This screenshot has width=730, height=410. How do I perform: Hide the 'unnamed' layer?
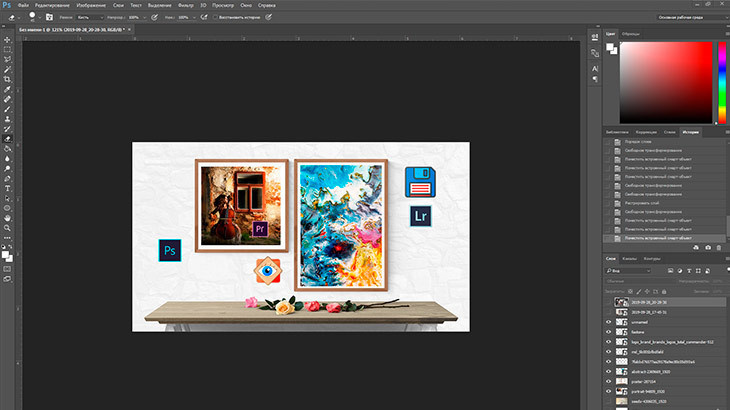609,322
